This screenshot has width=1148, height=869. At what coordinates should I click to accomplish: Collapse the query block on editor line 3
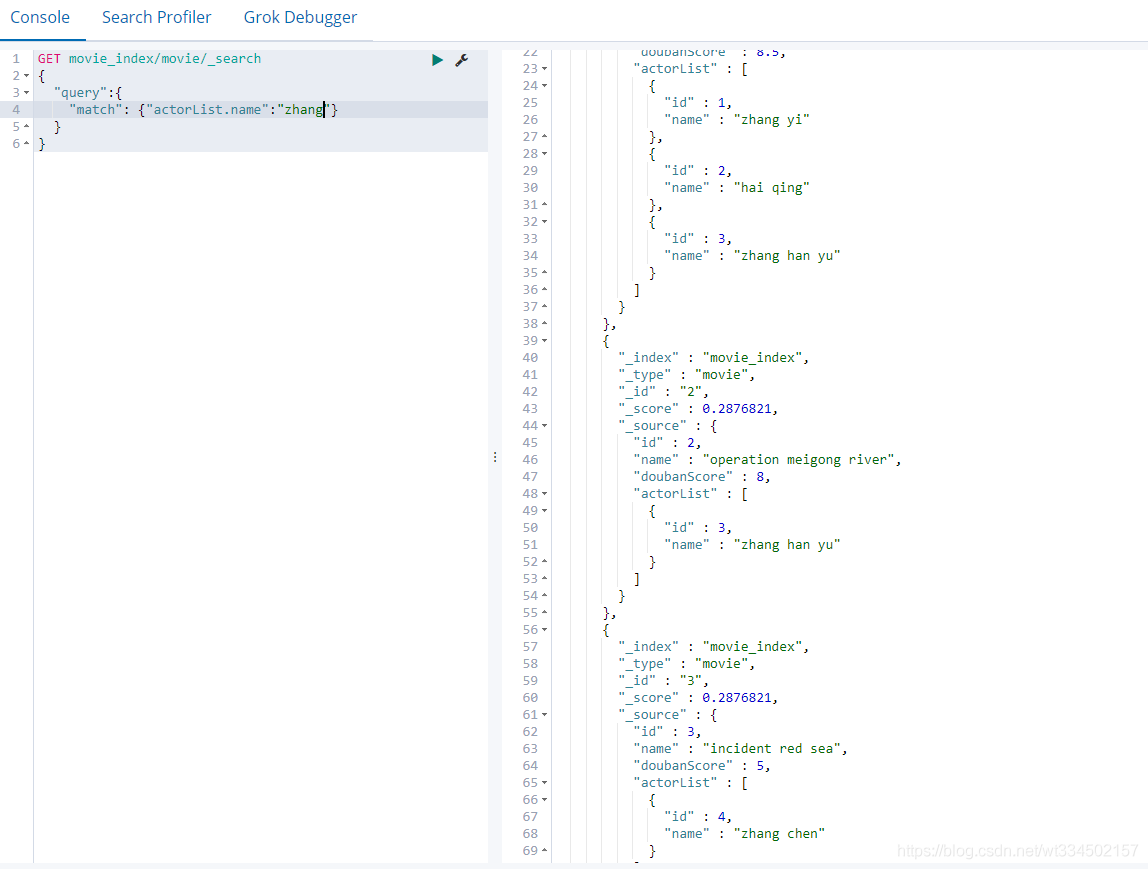click(x=26, y=92)
